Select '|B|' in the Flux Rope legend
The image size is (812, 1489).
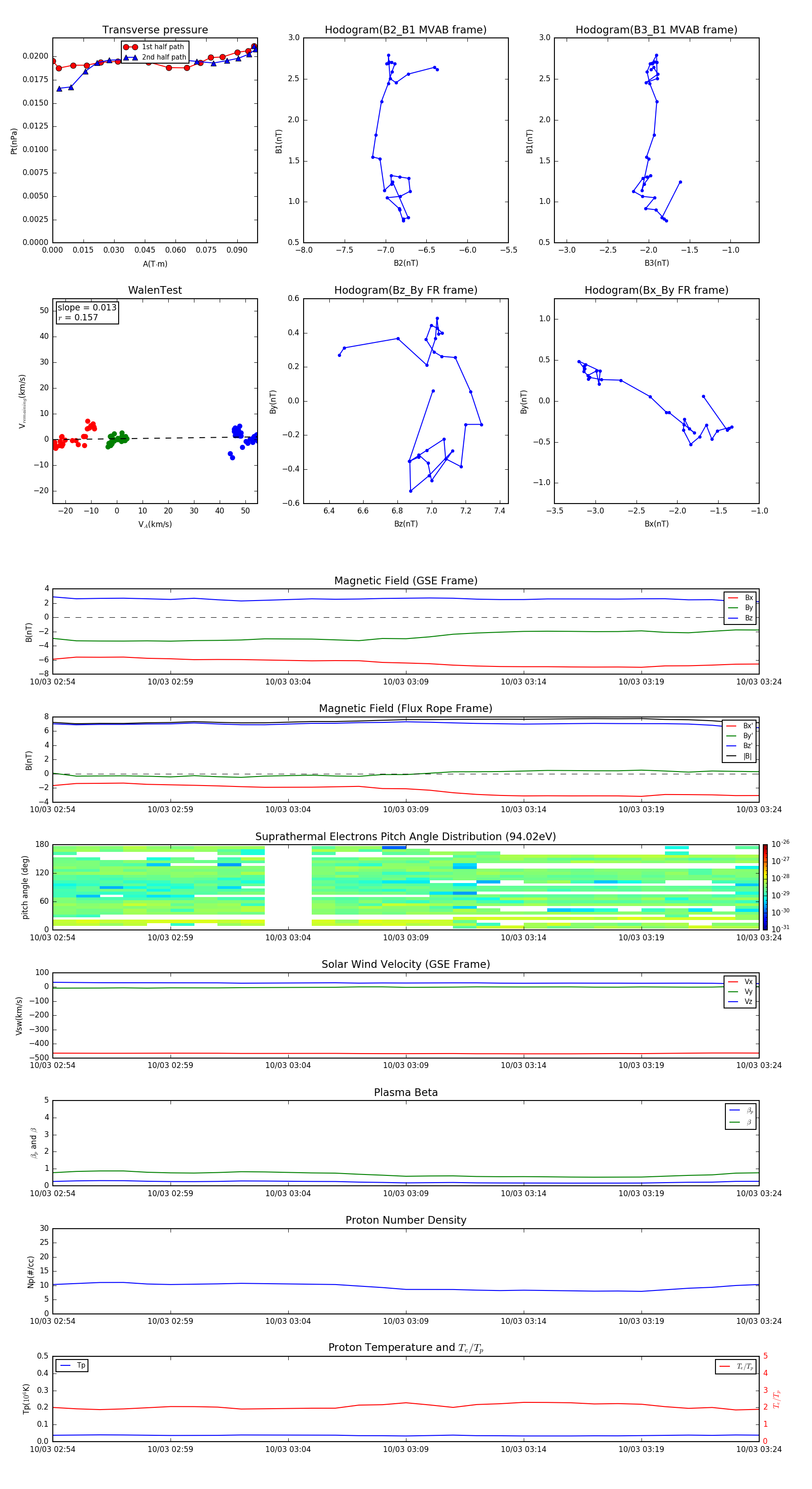740,756
